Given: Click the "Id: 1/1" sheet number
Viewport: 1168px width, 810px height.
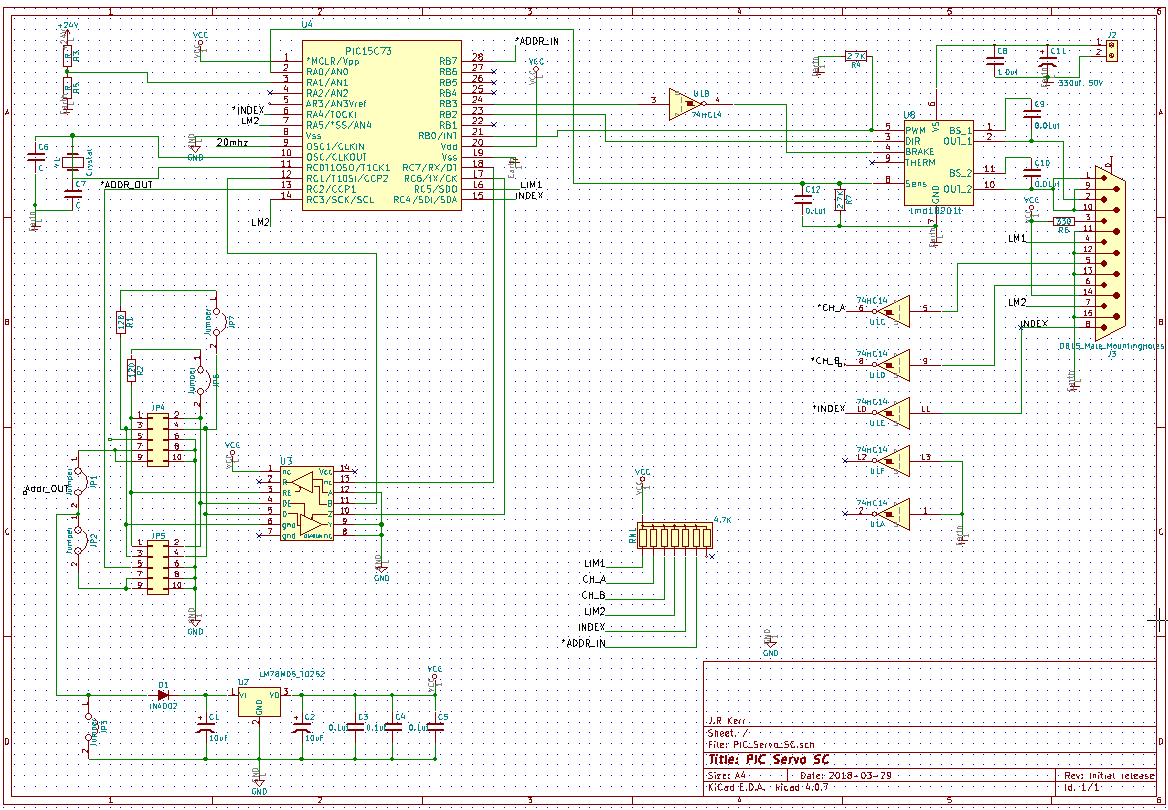Looking at the screenshot, I should (x=1082, y=786).
